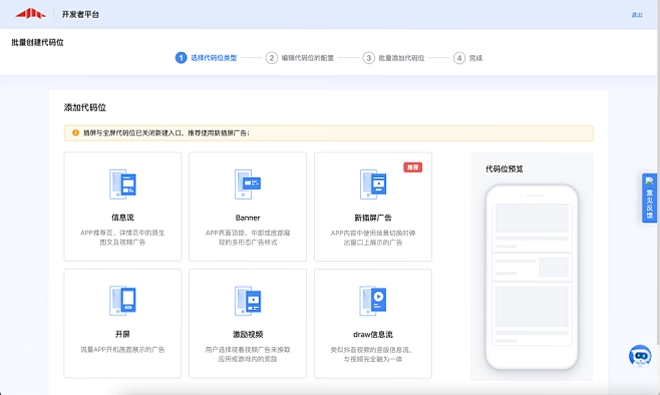
Task: Choose the 新插屏广告 icon
Action: coord(373,184)
